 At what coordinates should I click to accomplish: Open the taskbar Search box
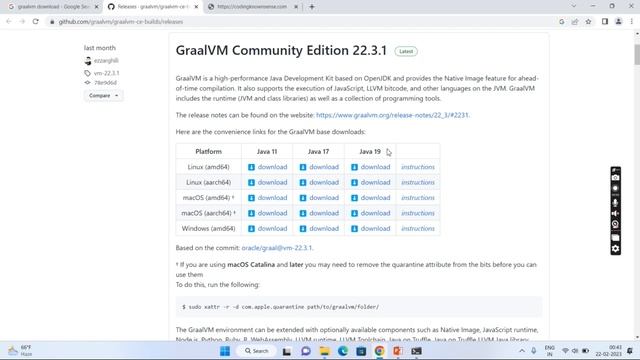click(x=257, y=351)
